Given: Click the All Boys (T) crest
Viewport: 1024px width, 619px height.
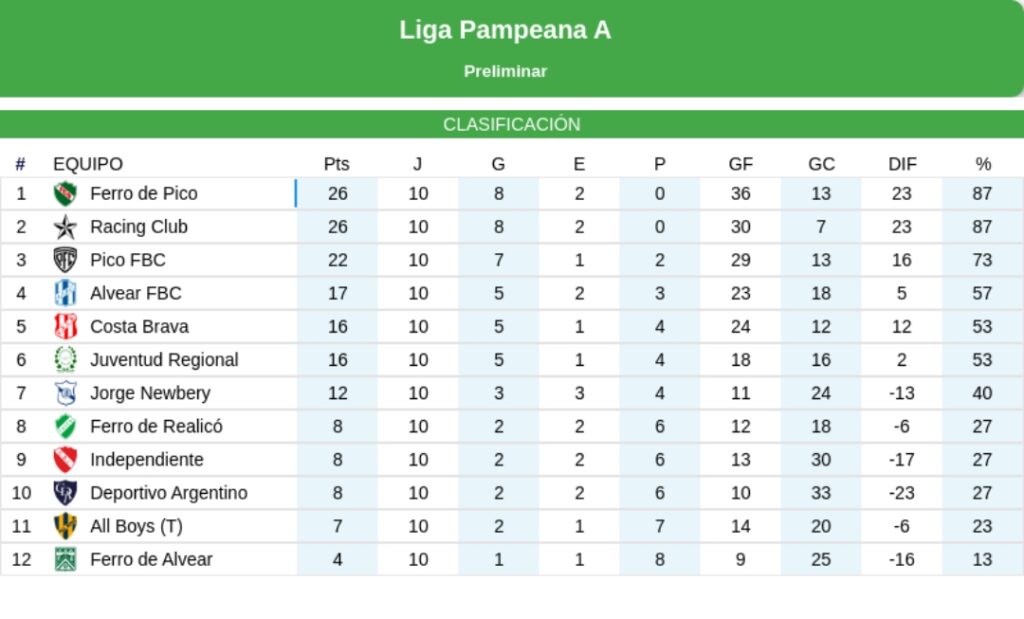Looking at the screenshot, I should 65,526.
